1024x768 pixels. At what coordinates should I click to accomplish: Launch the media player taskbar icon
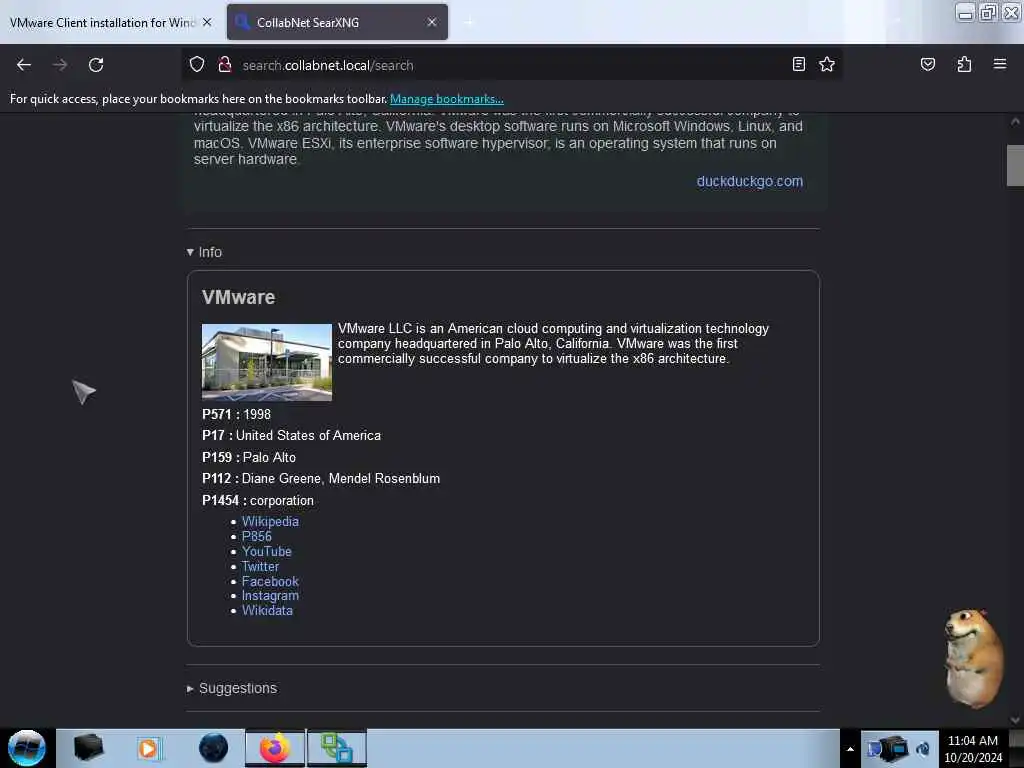tap(148, 748)
